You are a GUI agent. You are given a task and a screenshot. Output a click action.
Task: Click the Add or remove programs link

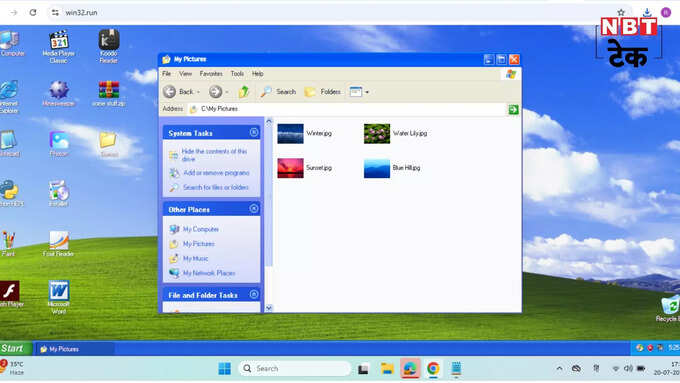coord(216,173)
